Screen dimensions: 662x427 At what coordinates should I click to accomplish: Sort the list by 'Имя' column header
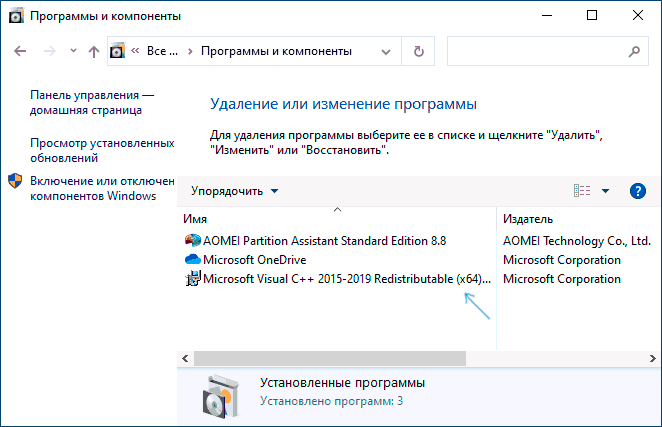(195, 219)
